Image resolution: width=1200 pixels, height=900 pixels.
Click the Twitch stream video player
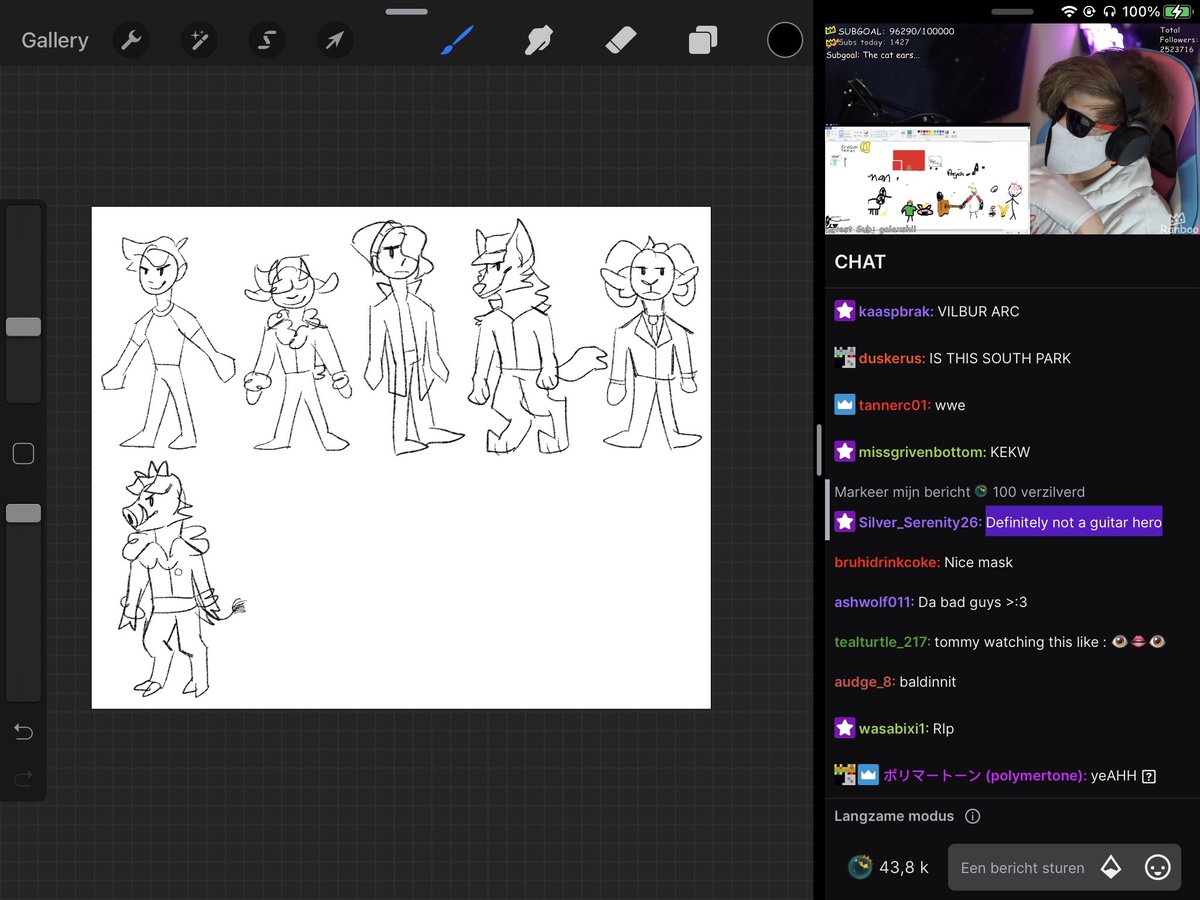pyautogui.click(x=1010, y=129)
